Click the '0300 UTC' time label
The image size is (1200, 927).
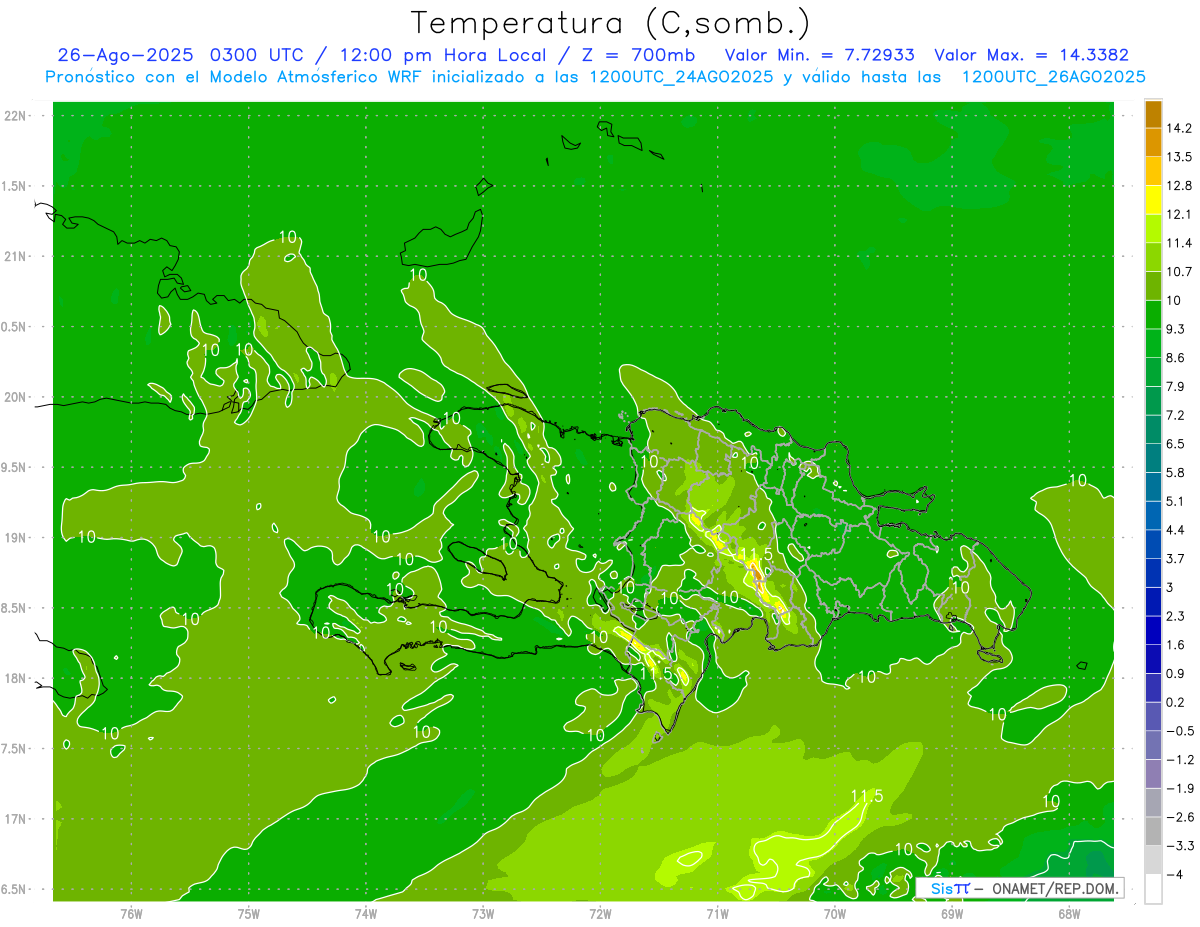click(x=258, y=55)
